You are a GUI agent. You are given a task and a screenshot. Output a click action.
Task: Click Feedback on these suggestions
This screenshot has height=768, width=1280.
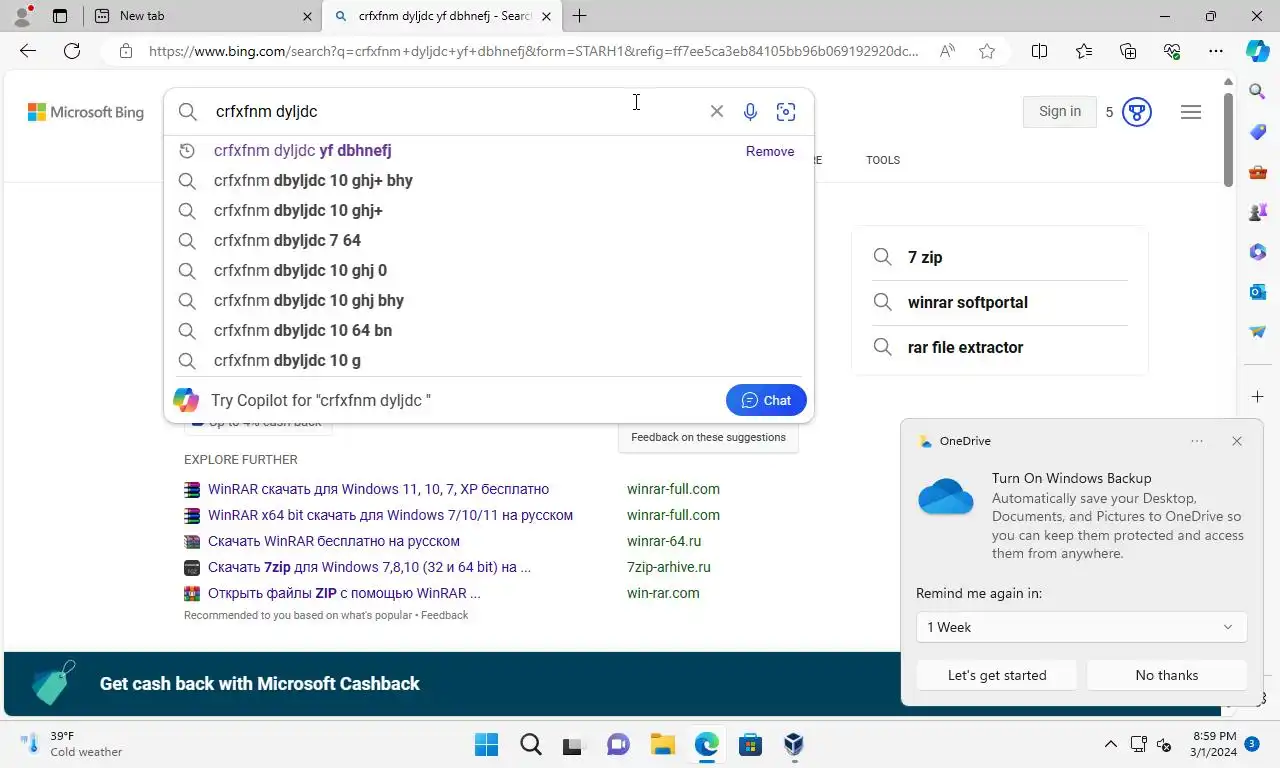click(x=708, y=437)
